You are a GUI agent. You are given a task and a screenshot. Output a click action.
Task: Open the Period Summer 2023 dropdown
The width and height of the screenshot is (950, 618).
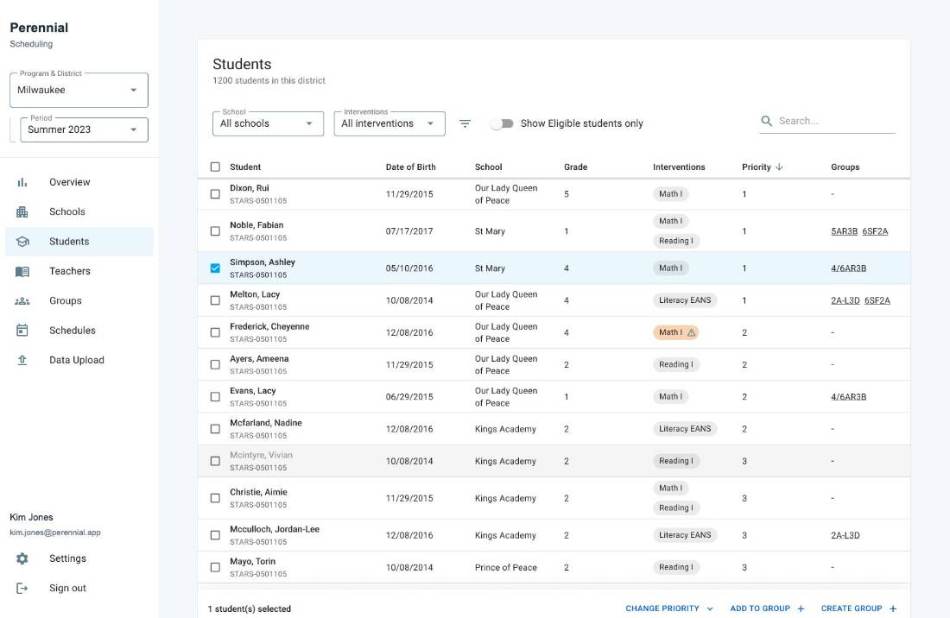pyautogui.click(x=84, y=130)
